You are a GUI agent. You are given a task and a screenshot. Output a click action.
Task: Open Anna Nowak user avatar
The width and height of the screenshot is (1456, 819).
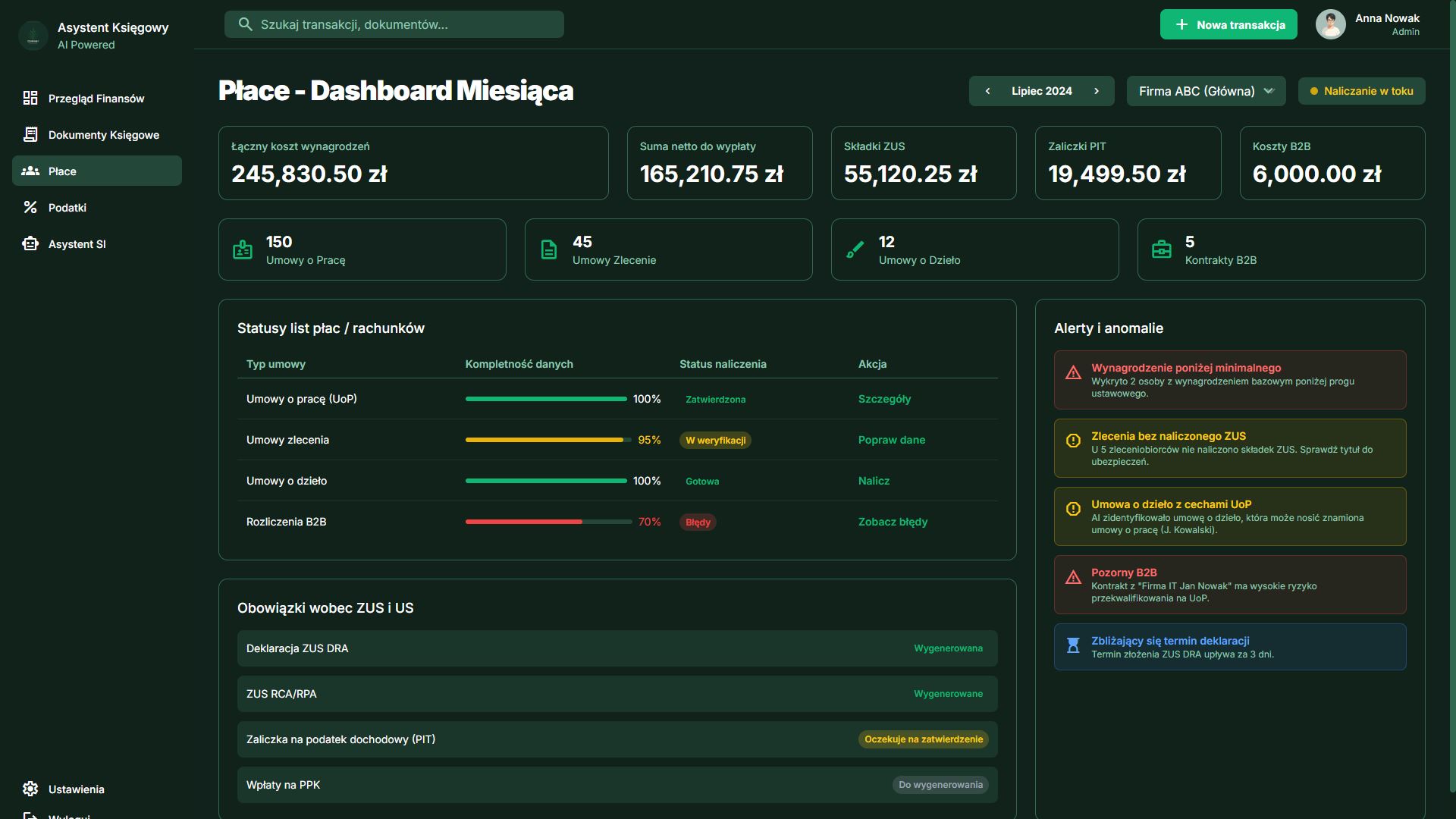click(1330, 24)
